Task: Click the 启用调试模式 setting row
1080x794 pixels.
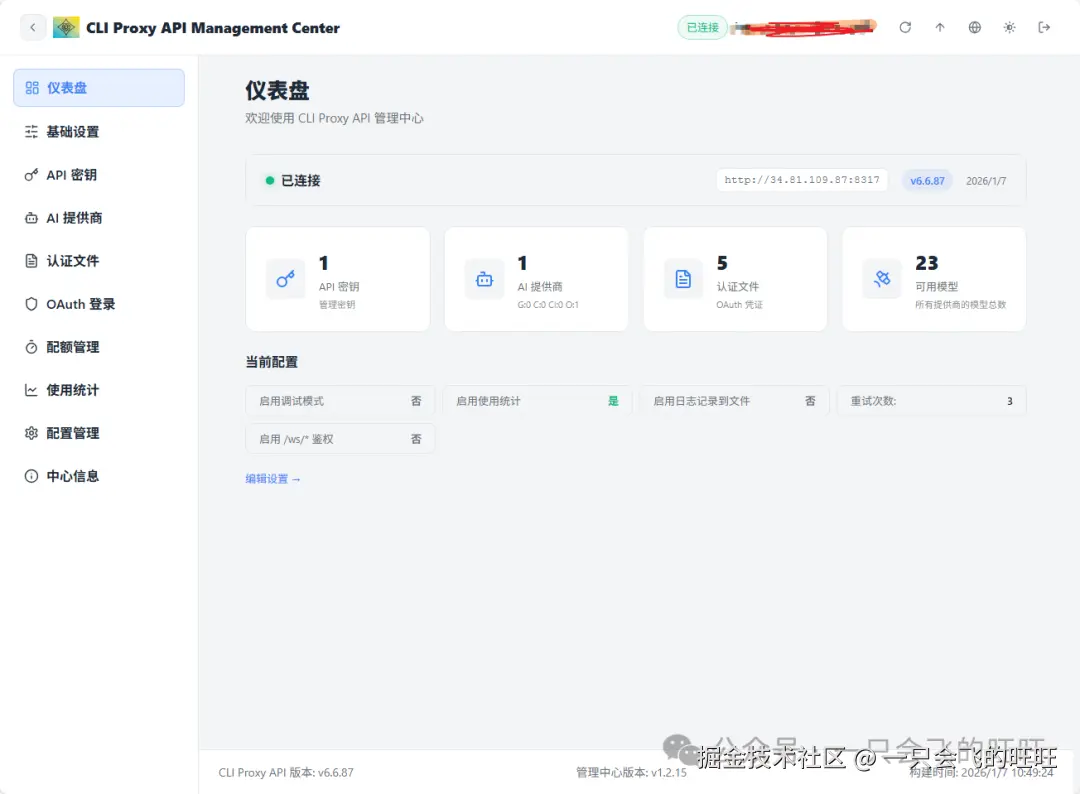Action: tap(340, 401)
